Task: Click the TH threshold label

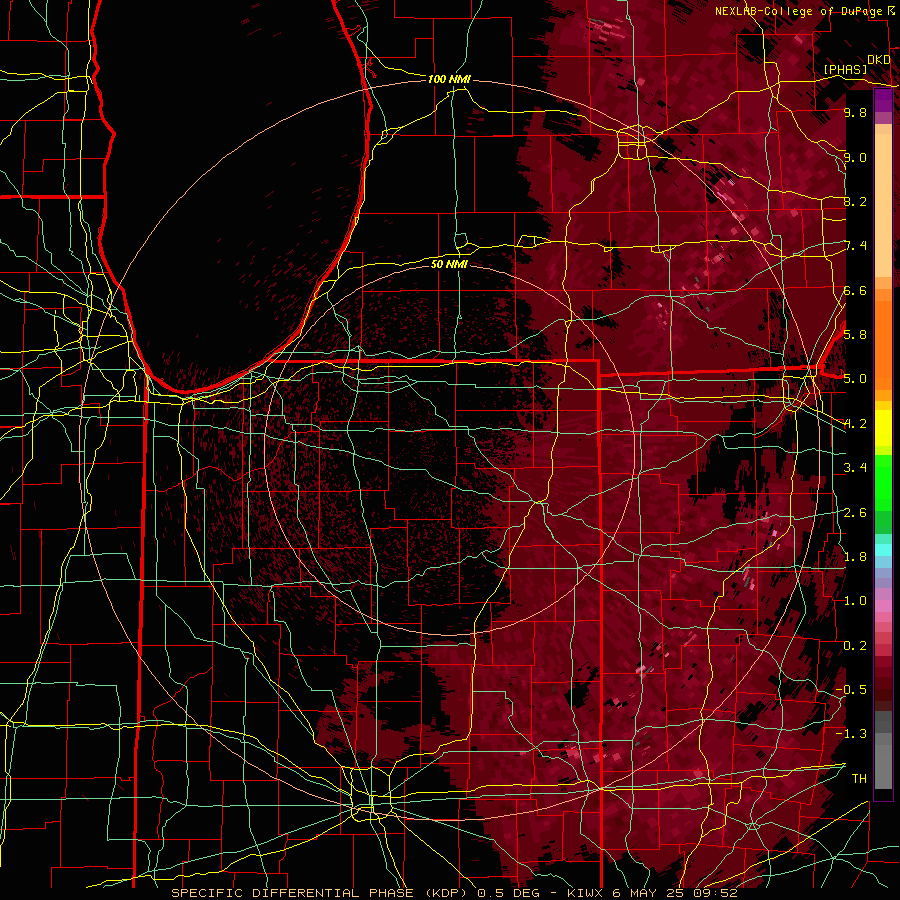Action: pos(859,779)
